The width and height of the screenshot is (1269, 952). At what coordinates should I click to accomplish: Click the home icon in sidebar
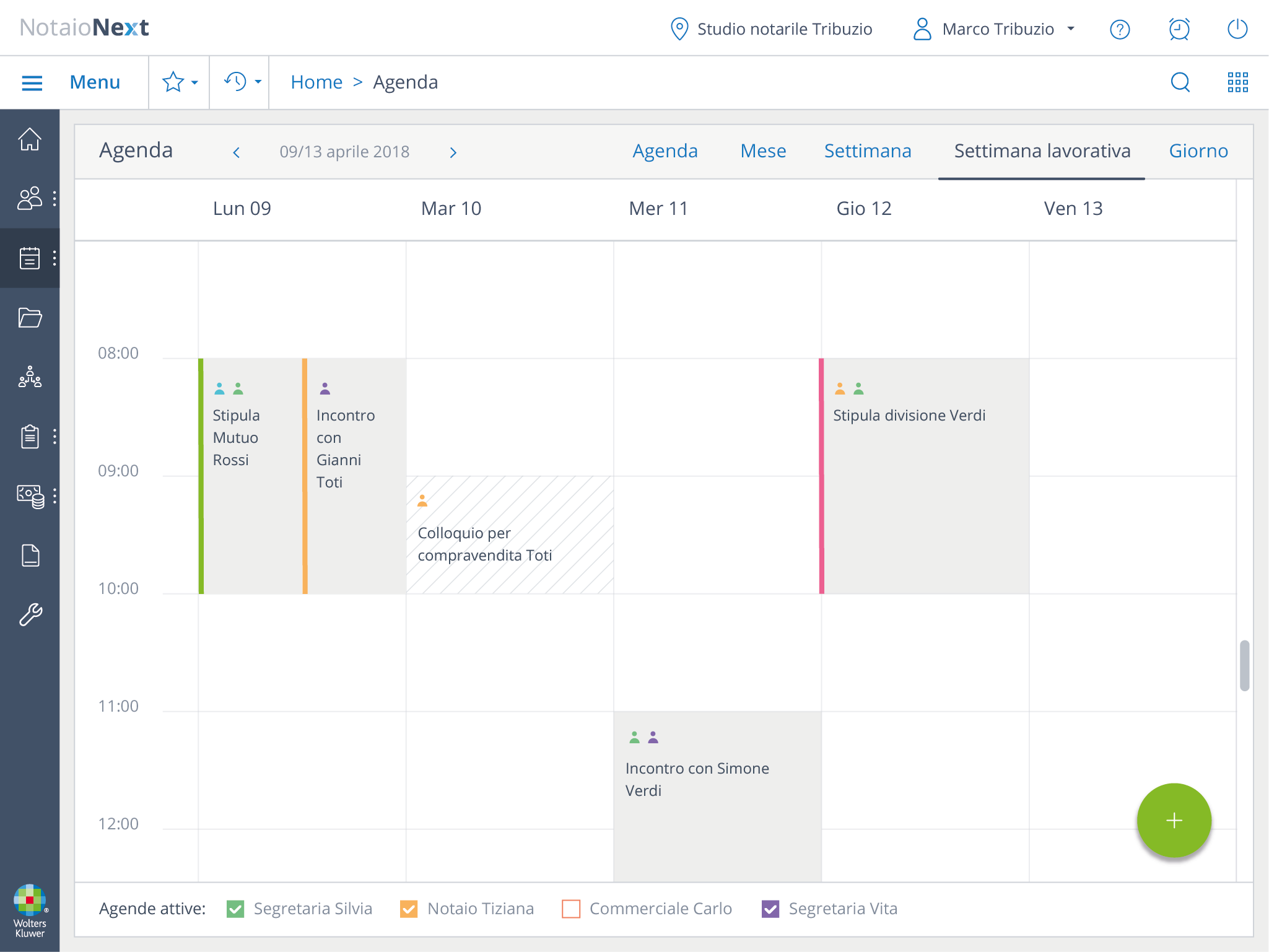[x=30, y=139]
